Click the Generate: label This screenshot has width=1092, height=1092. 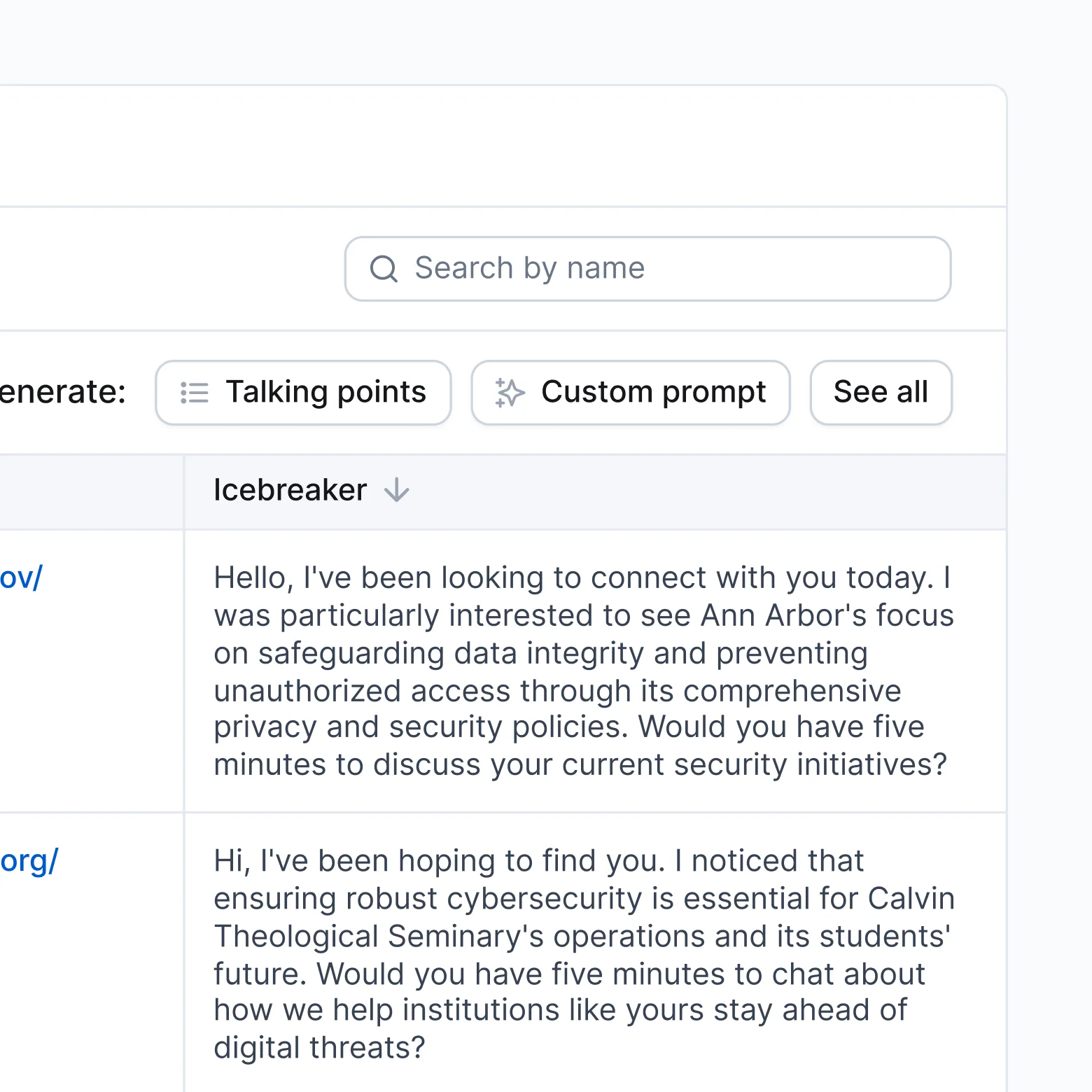coord(63,392)
